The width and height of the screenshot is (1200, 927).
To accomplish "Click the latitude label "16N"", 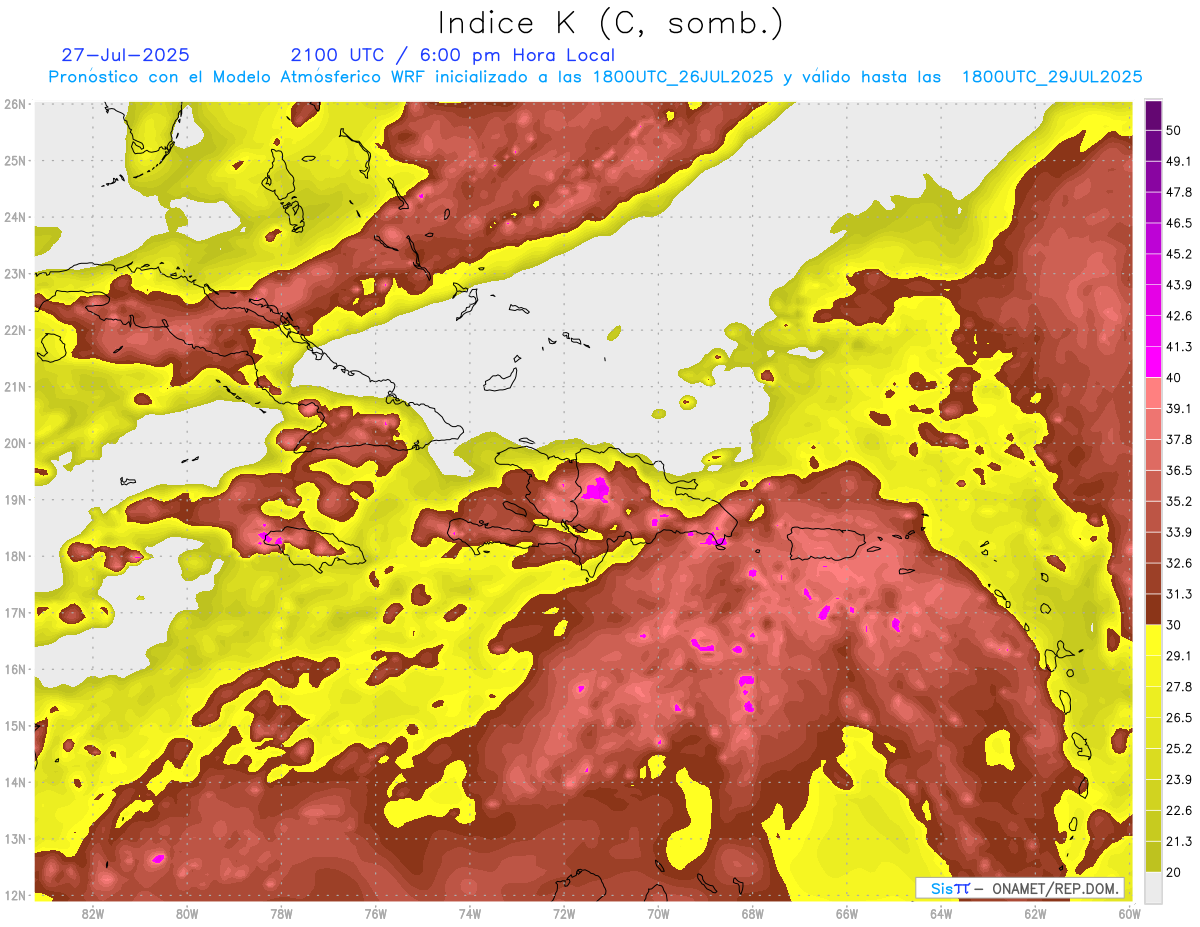I will (14, 669).
